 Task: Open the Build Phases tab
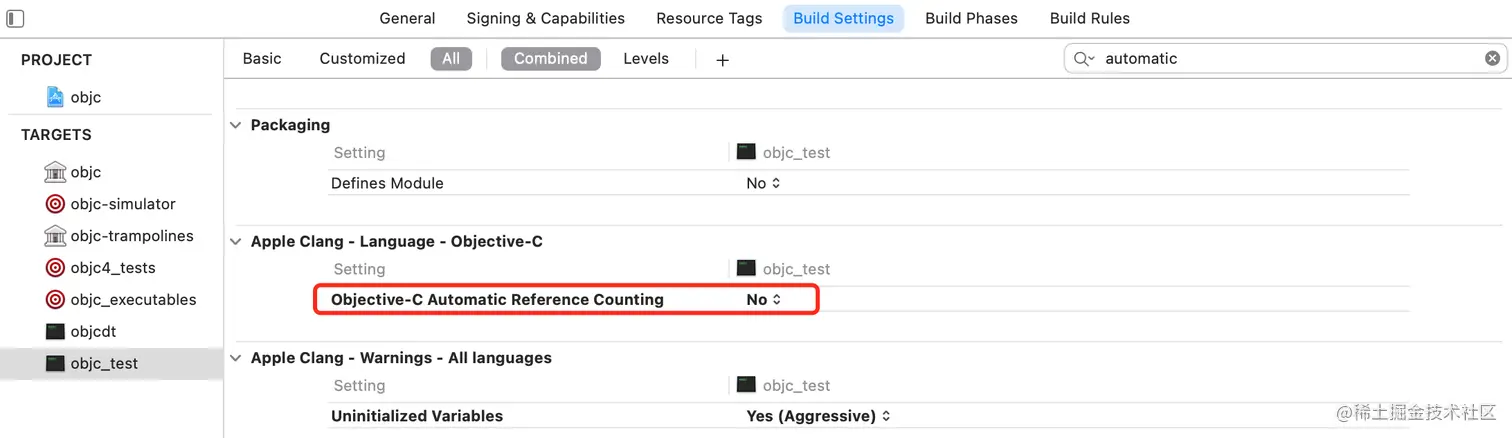pos(971,18)
